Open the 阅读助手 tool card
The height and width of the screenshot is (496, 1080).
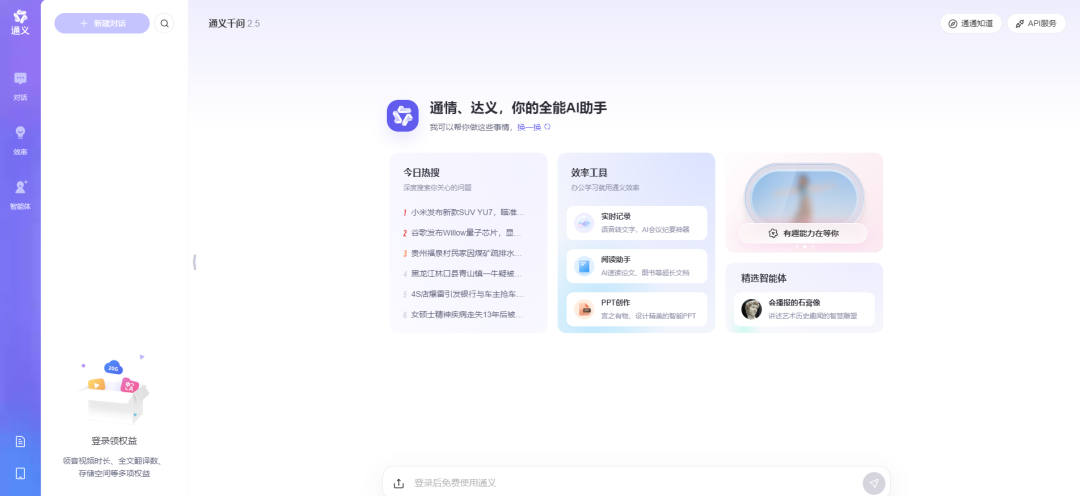tap(636, 267)
